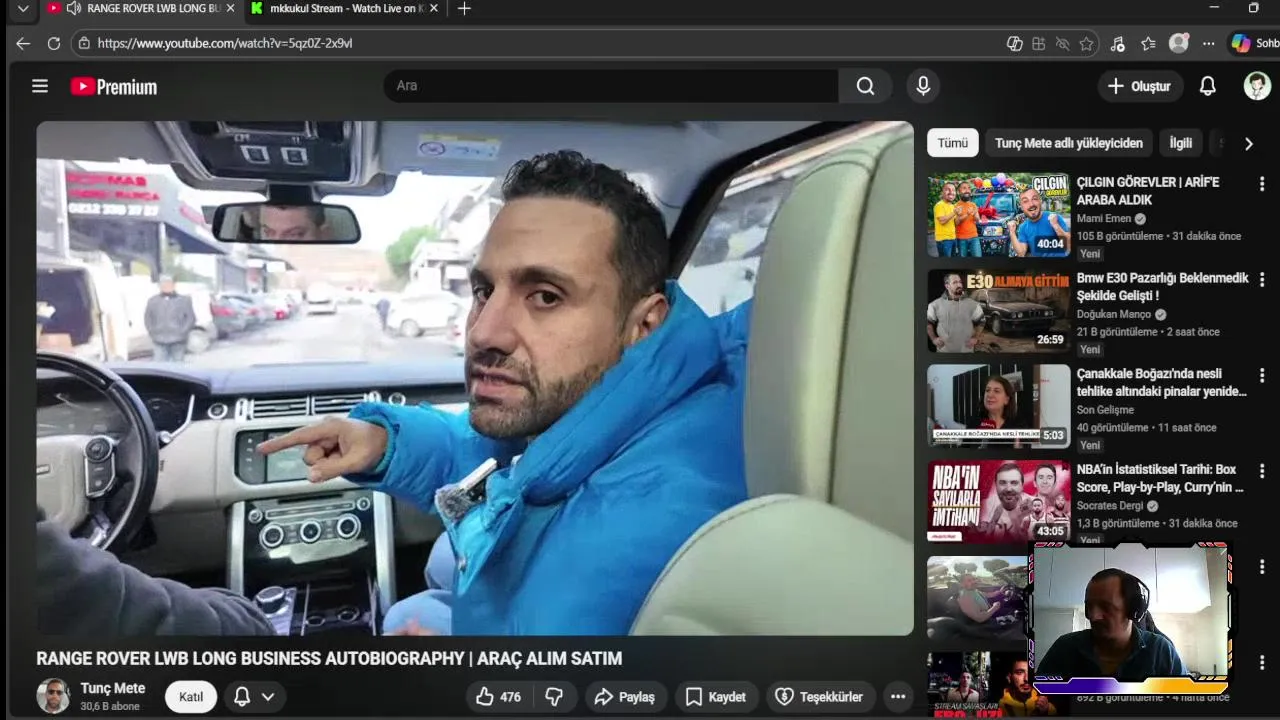Click the Teşekkürler thanks button
This screenshot has height=720, width=1280.
(820, 697)
